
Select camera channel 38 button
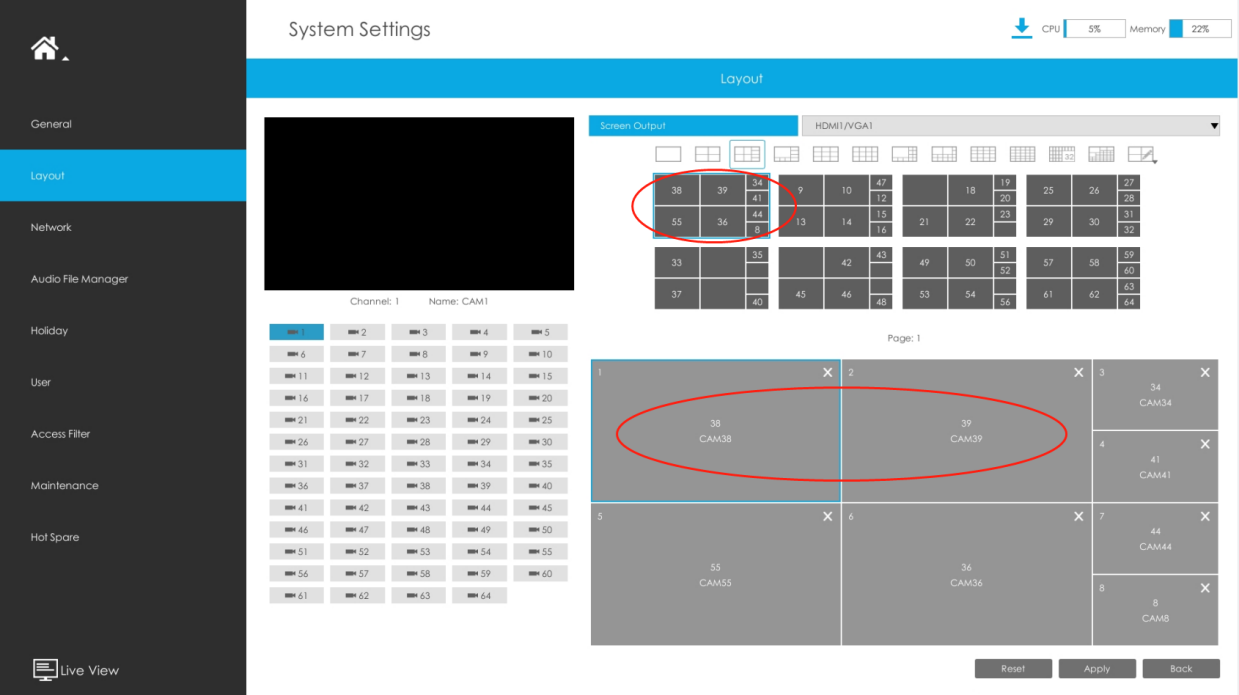418,486
